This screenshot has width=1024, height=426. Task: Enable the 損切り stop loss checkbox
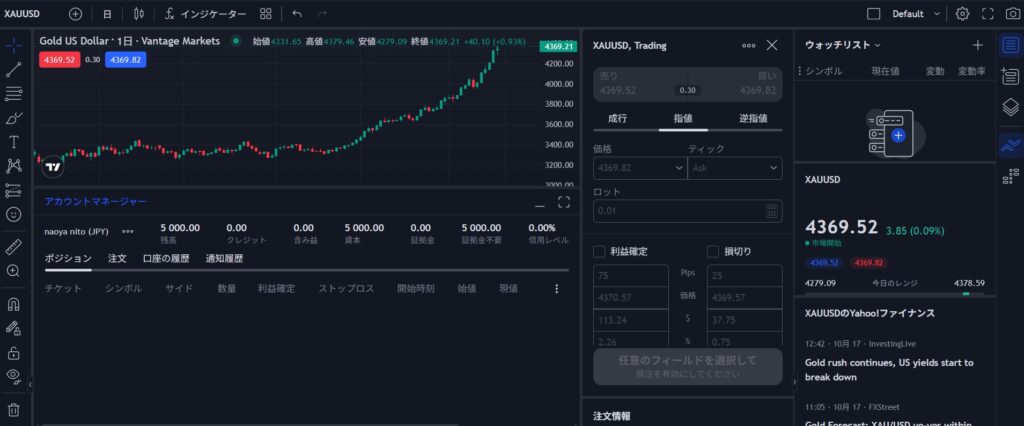click(x=713, y=251)
